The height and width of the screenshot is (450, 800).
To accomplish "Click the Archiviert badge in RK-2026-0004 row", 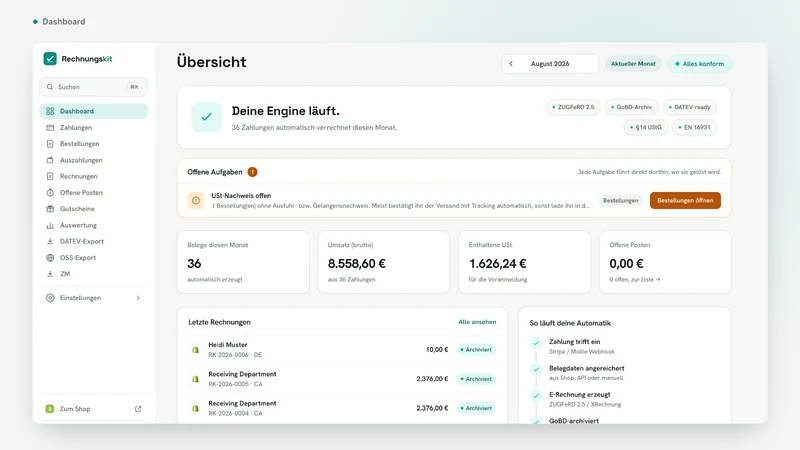I will tap(476, 408).
